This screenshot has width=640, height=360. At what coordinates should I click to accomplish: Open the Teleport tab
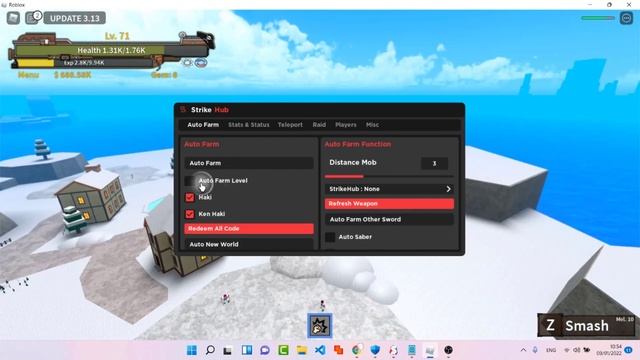point(290,125)
